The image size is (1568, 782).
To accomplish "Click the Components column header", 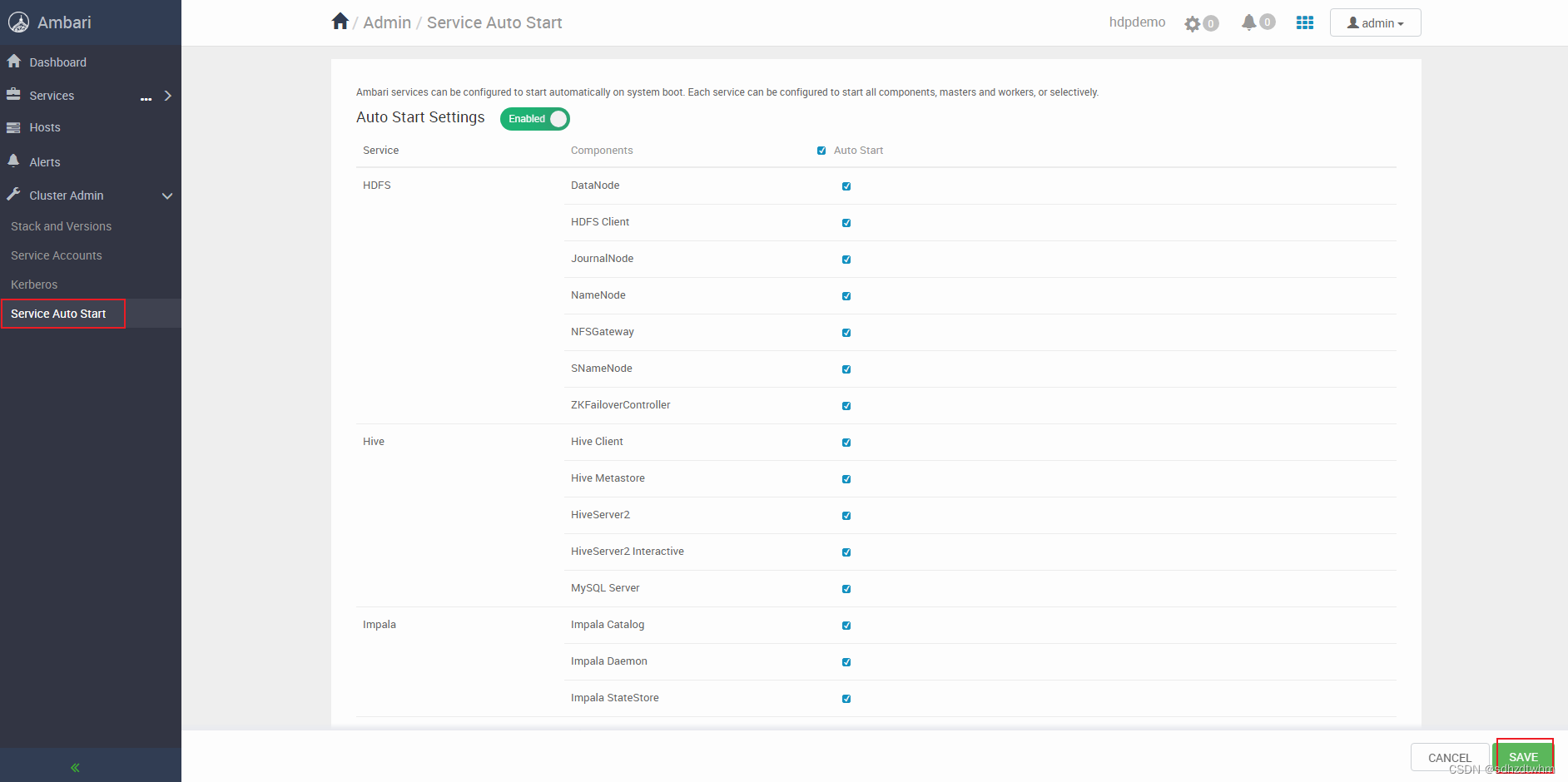I will (x=602, y=151).
